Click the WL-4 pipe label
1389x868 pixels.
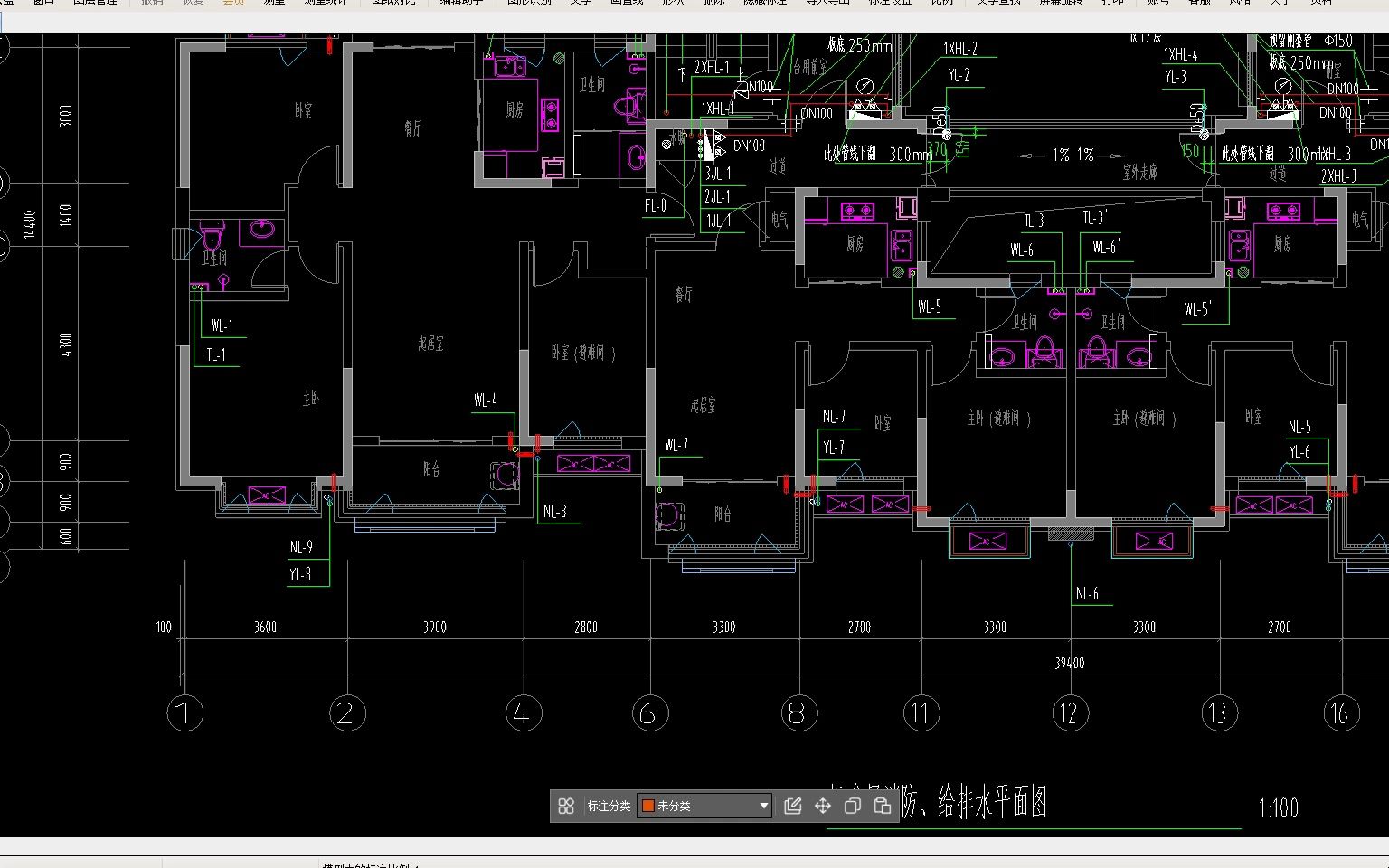[x=486, y=401]
